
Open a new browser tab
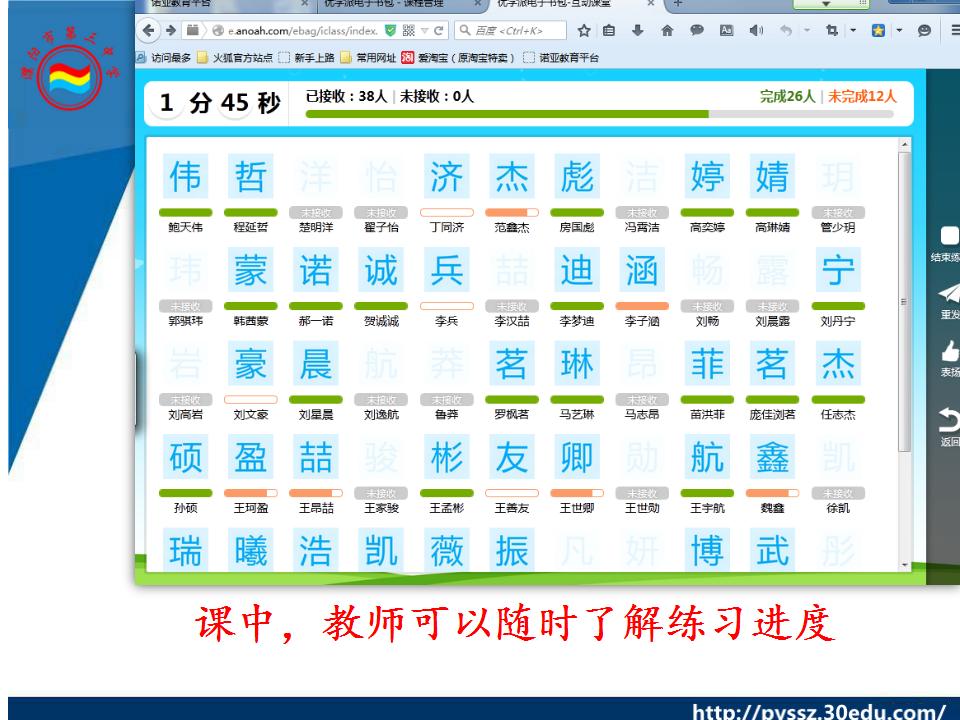pyautogui.click(x=676, y=4)
